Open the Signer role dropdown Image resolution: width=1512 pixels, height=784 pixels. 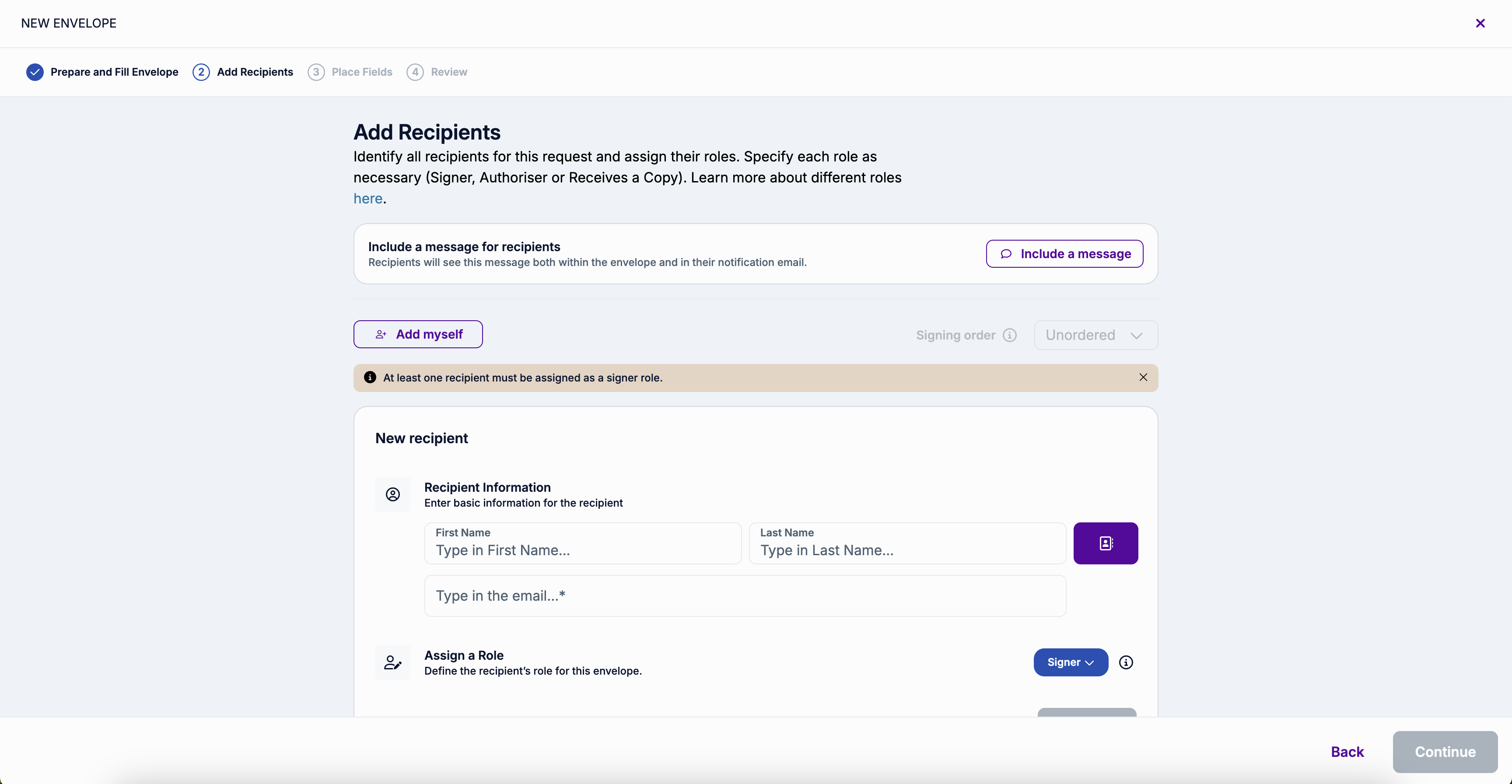point(1070,662)
